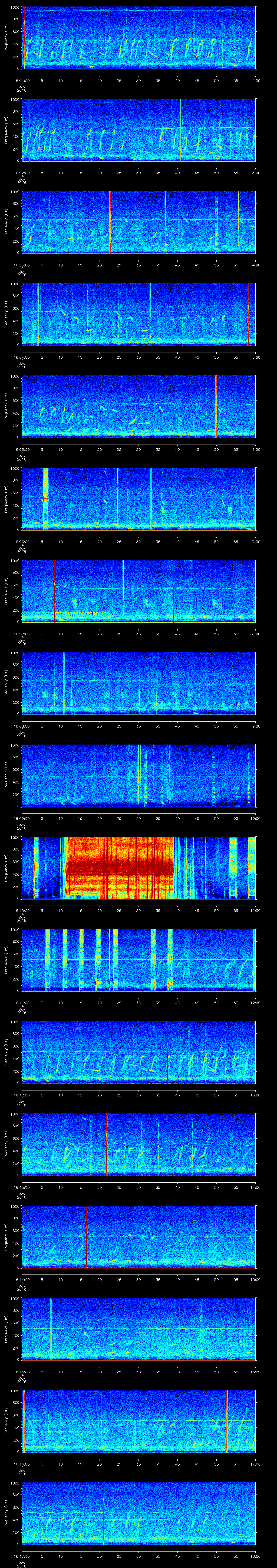Select the 16:17:00 start time label
Viewport: 277px width, 1568px height.
click(x=21, y=1556)
